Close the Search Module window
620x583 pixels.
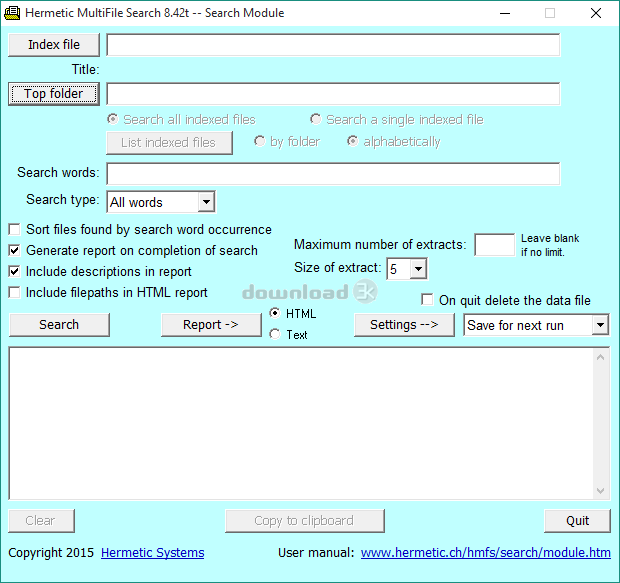pos(596,13)
